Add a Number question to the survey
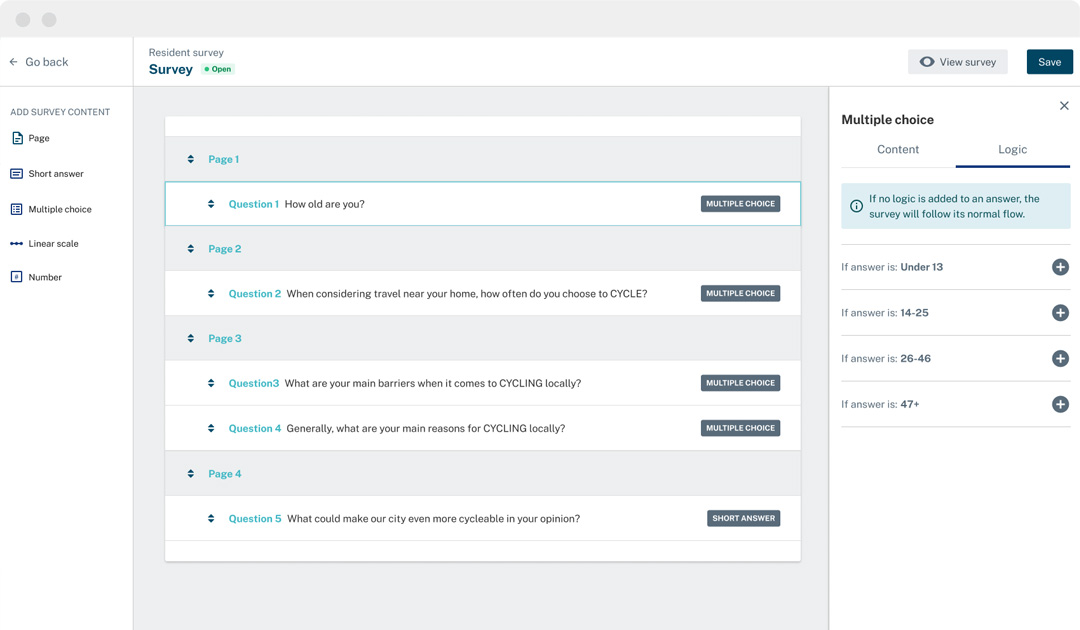This screenshot has width=1080, height=630. click(x=44, y=277)
